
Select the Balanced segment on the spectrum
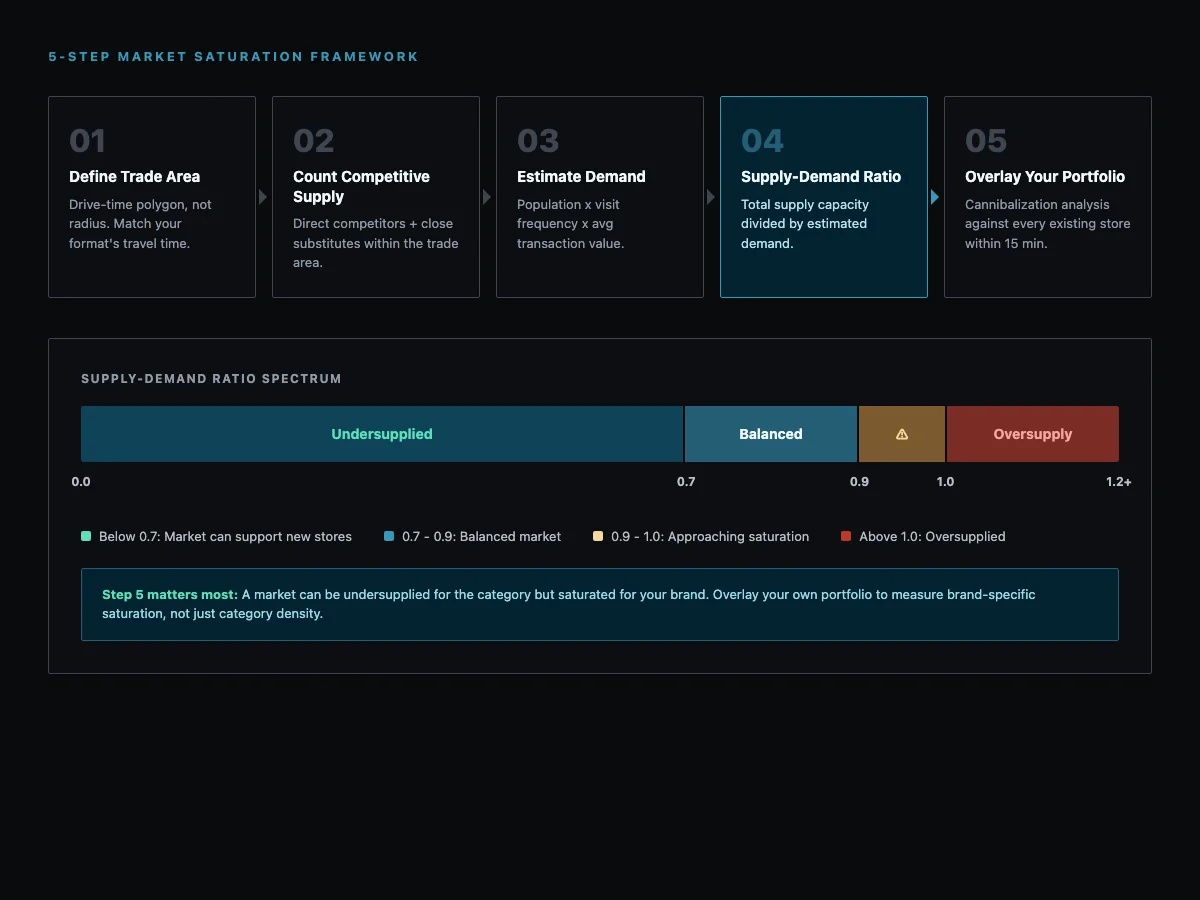point(770,433)
